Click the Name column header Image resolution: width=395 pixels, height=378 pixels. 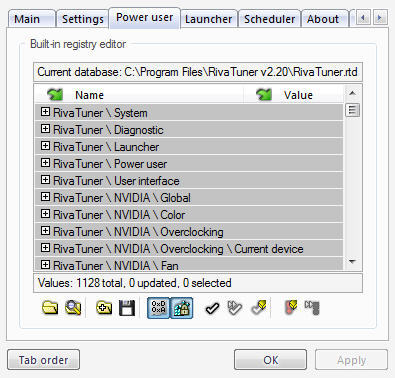(139, 95)
